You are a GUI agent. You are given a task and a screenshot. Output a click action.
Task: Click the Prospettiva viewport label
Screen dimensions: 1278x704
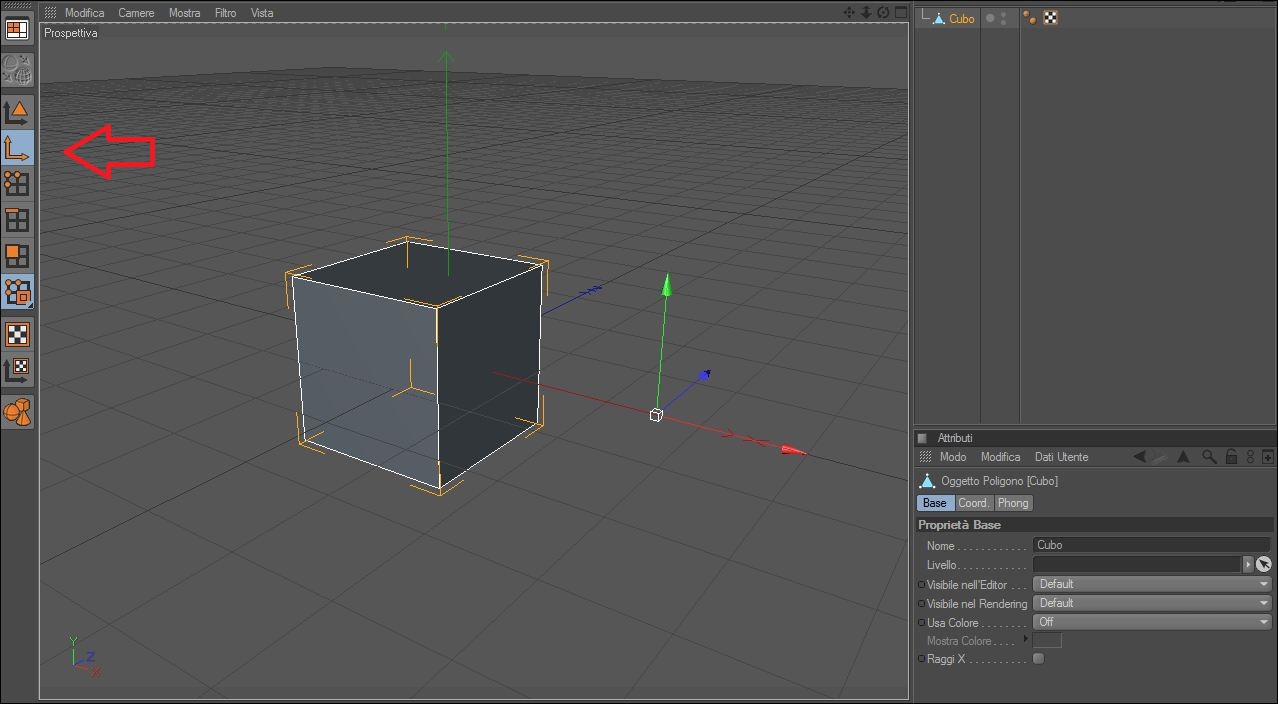(x=71, y=33)
